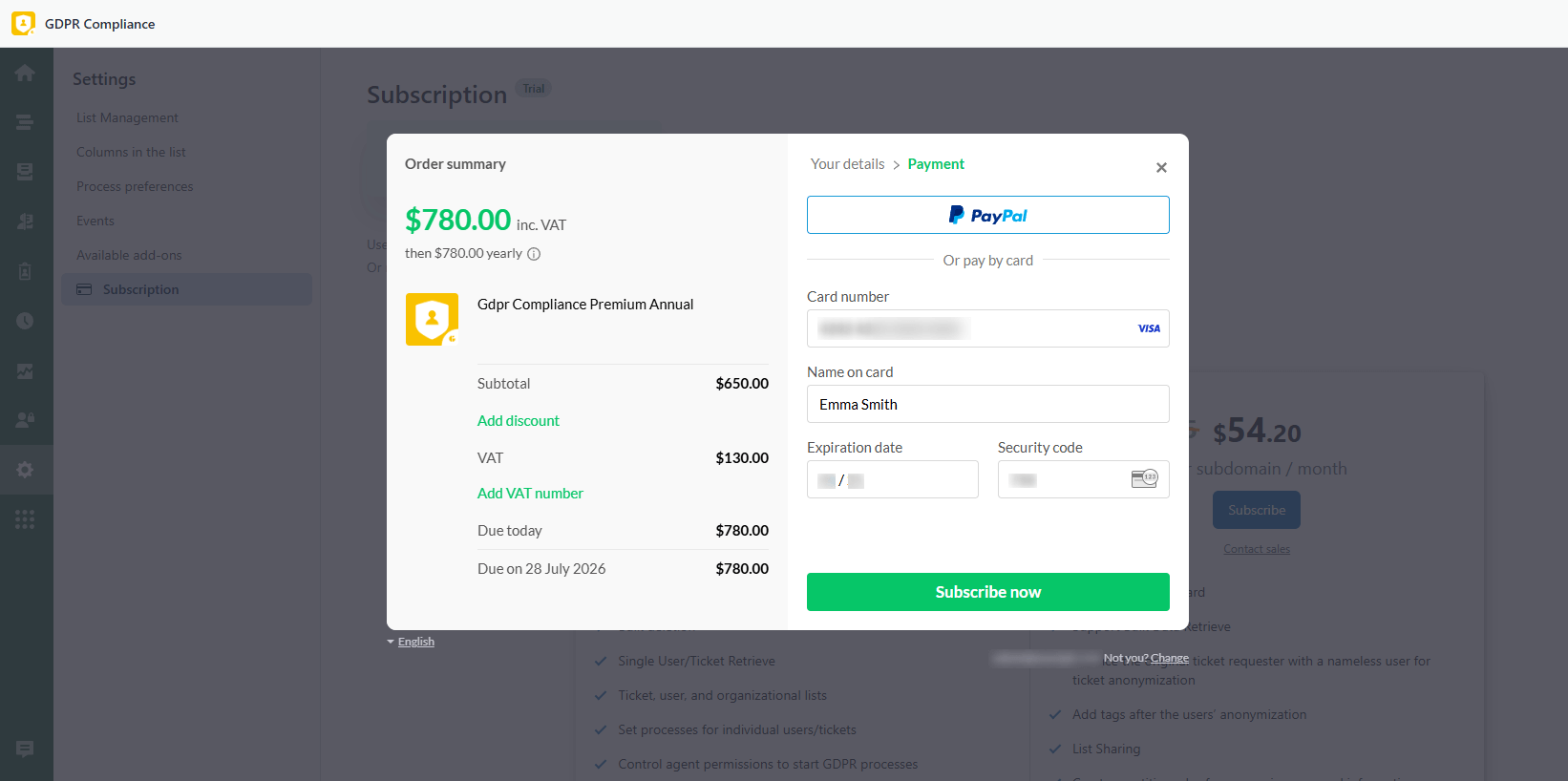
Task: Open Process preferences settings
Action: click(x=135, y=186)
